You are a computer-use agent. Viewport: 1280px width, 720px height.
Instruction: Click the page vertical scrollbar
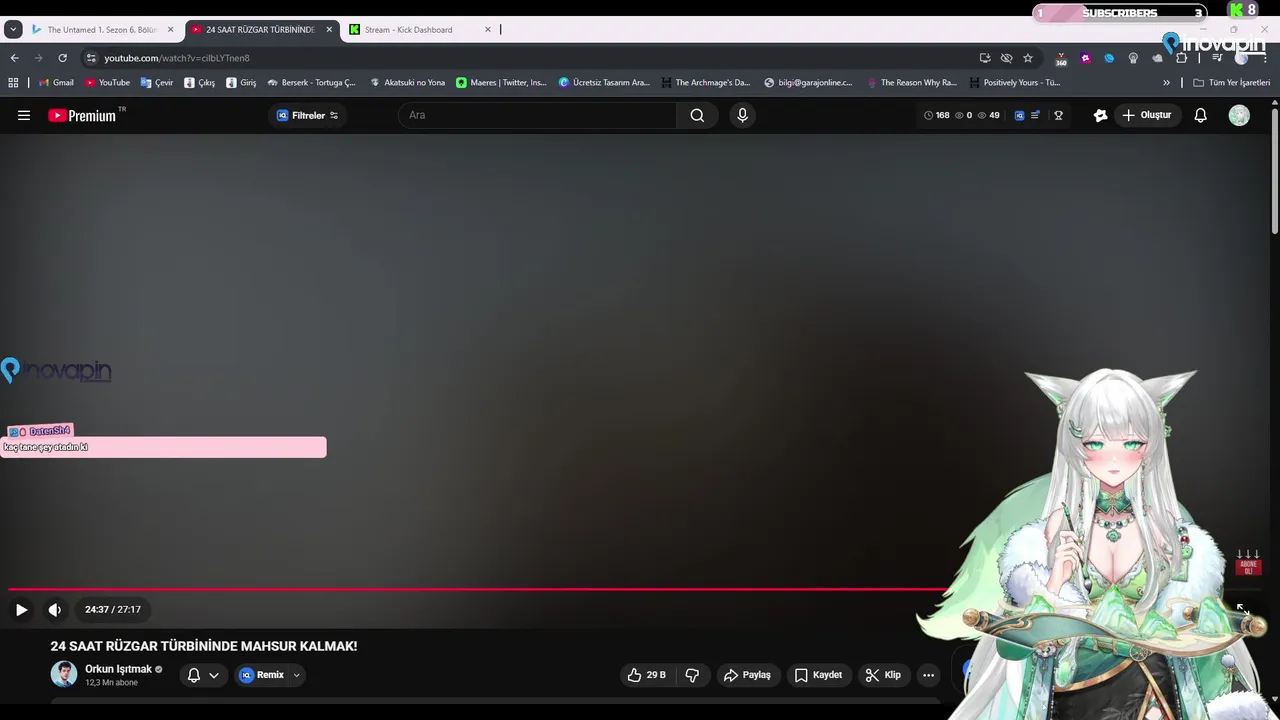(1274, 170)
